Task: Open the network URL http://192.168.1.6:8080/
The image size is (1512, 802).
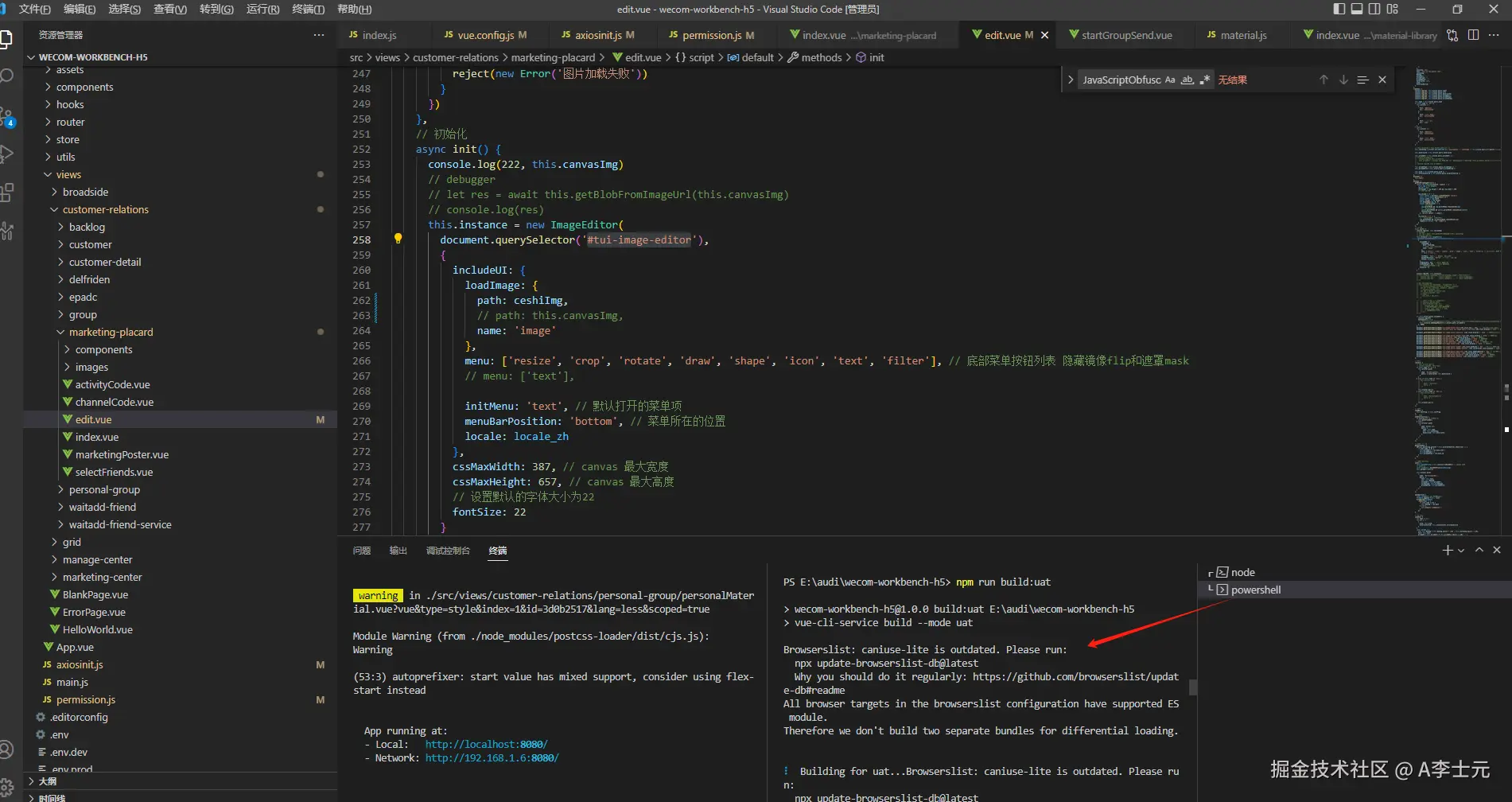Action: 492,758
